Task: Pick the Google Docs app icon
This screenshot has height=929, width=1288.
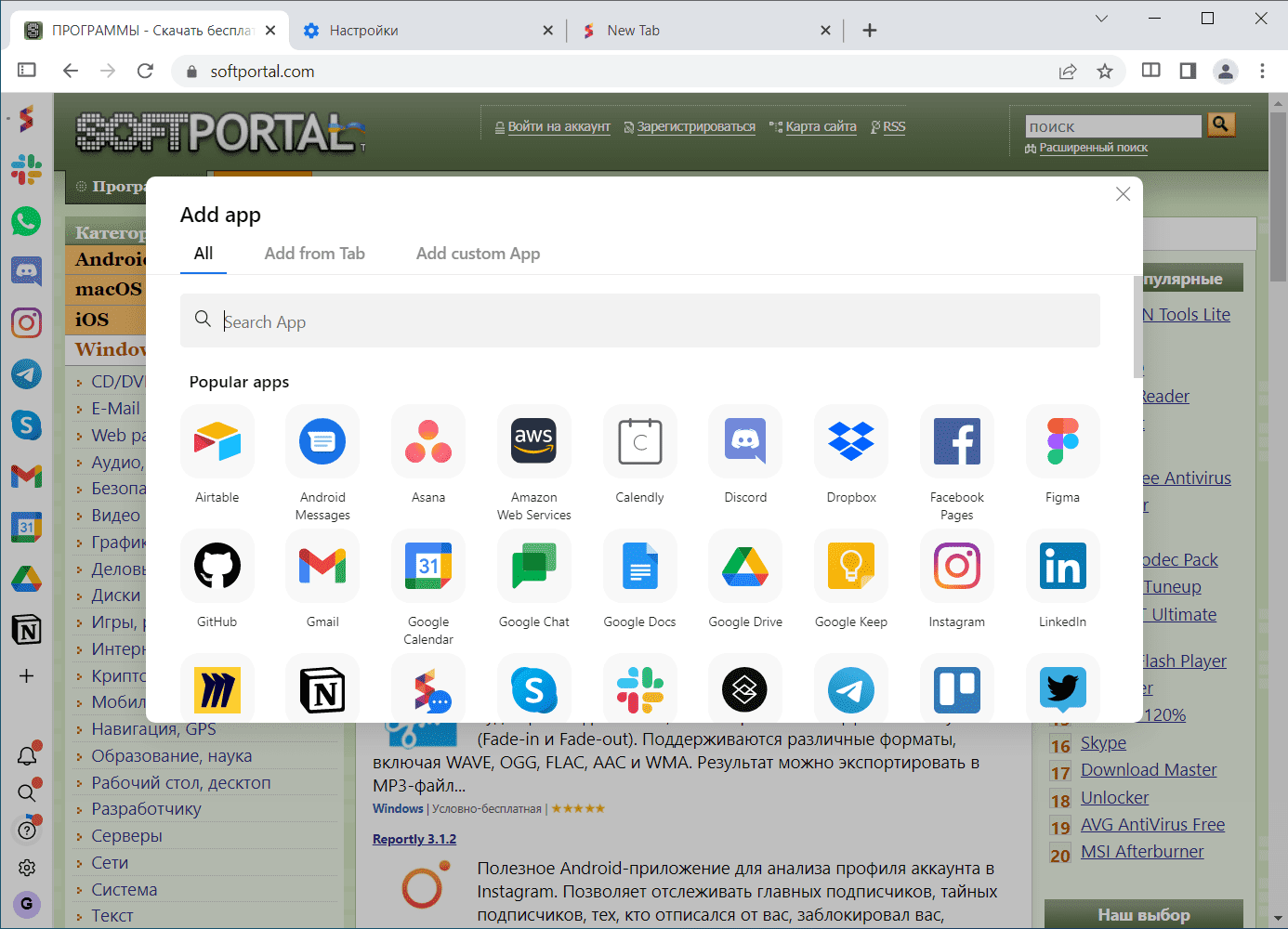Action: [x=640, y=566]
